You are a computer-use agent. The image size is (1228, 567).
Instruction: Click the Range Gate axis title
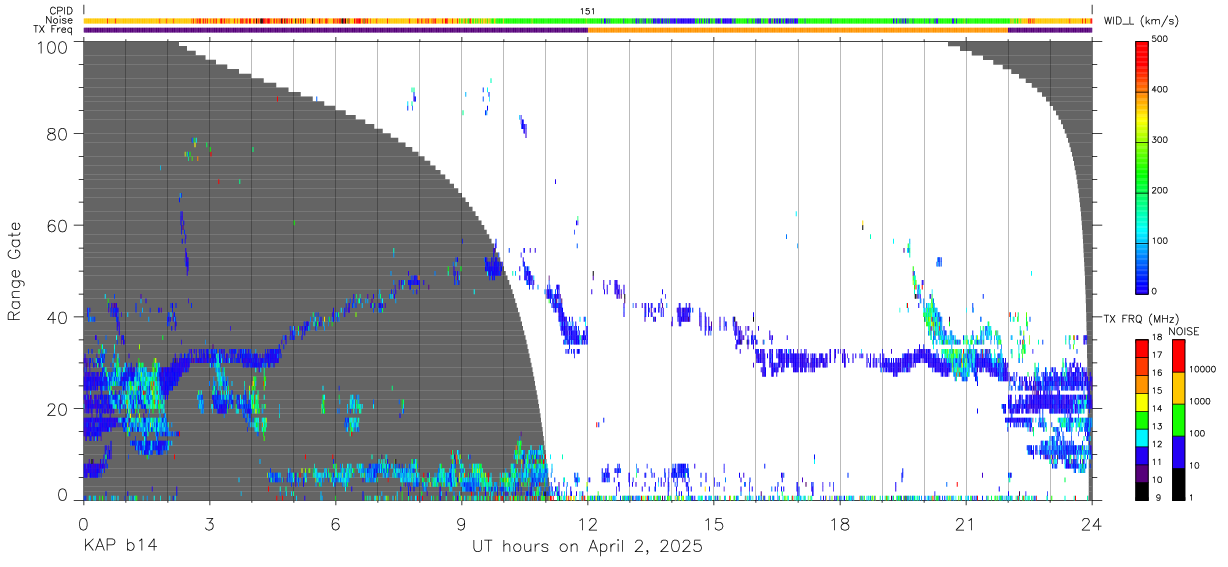coord(15,271)
